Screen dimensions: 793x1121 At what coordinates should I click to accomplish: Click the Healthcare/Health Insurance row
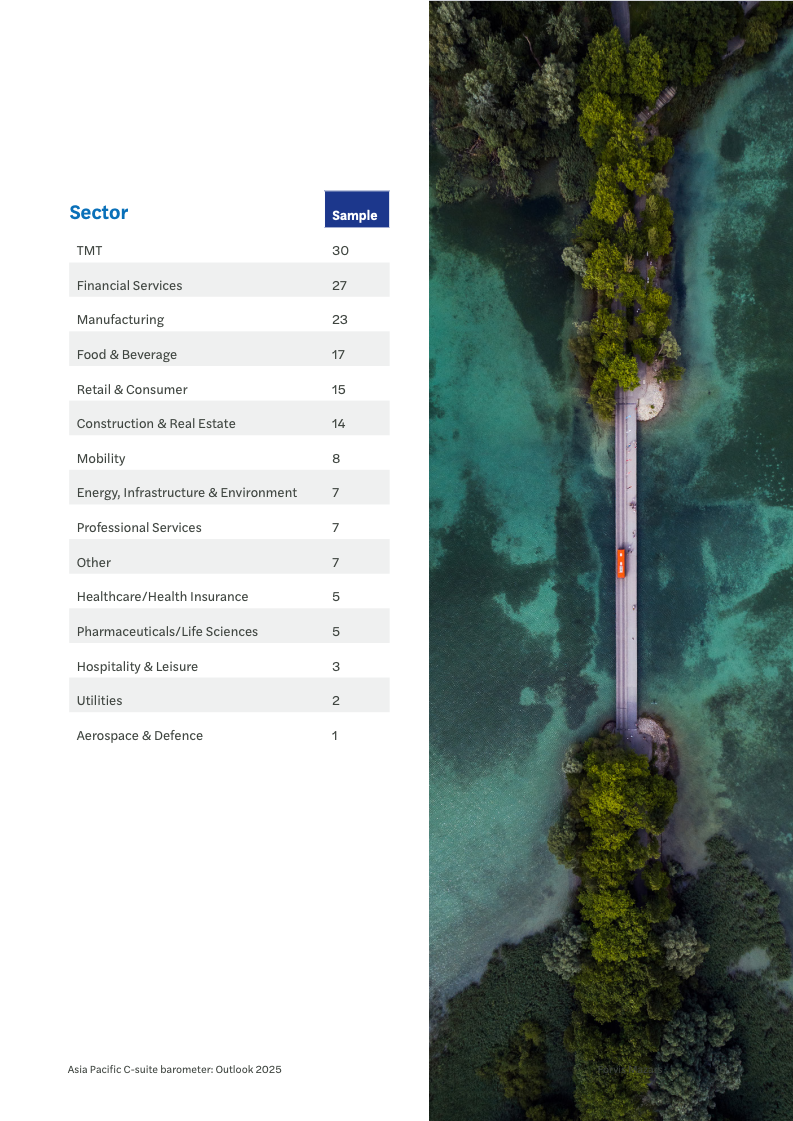tap(162, 597)
